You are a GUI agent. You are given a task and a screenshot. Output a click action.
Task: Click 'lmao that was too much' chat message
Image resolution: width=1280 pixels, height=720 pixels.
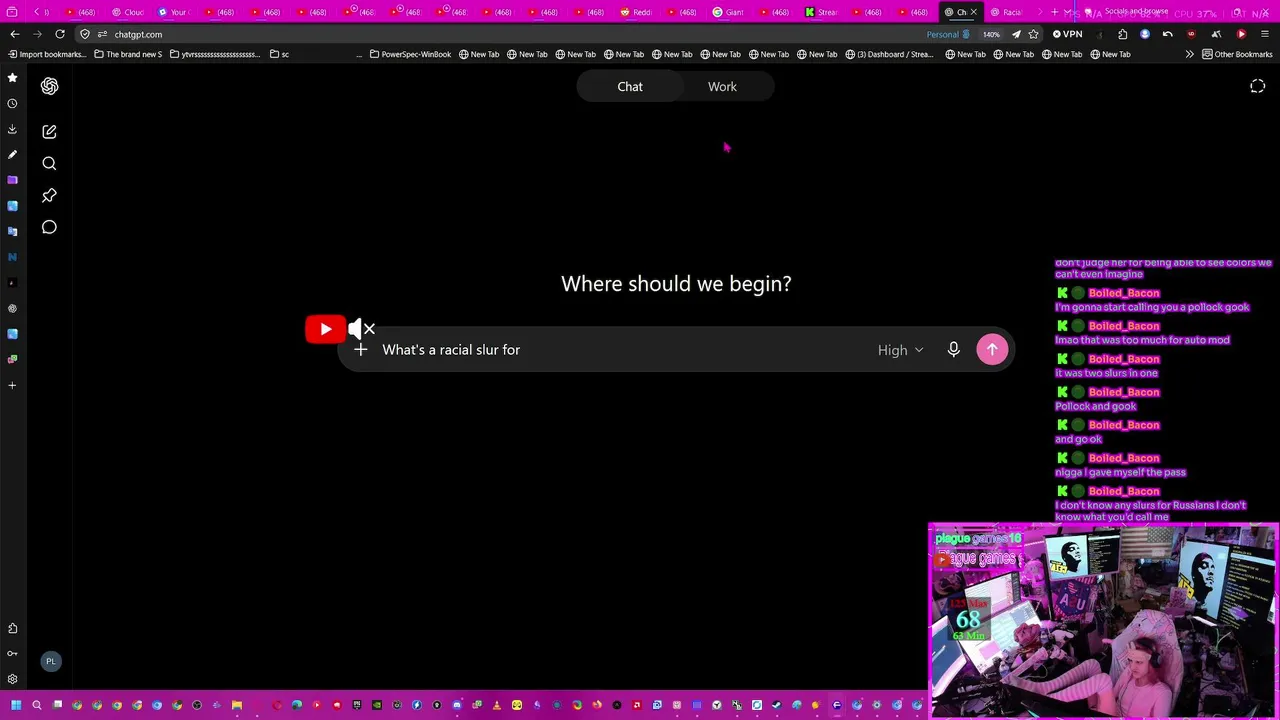coord(1142,340)
